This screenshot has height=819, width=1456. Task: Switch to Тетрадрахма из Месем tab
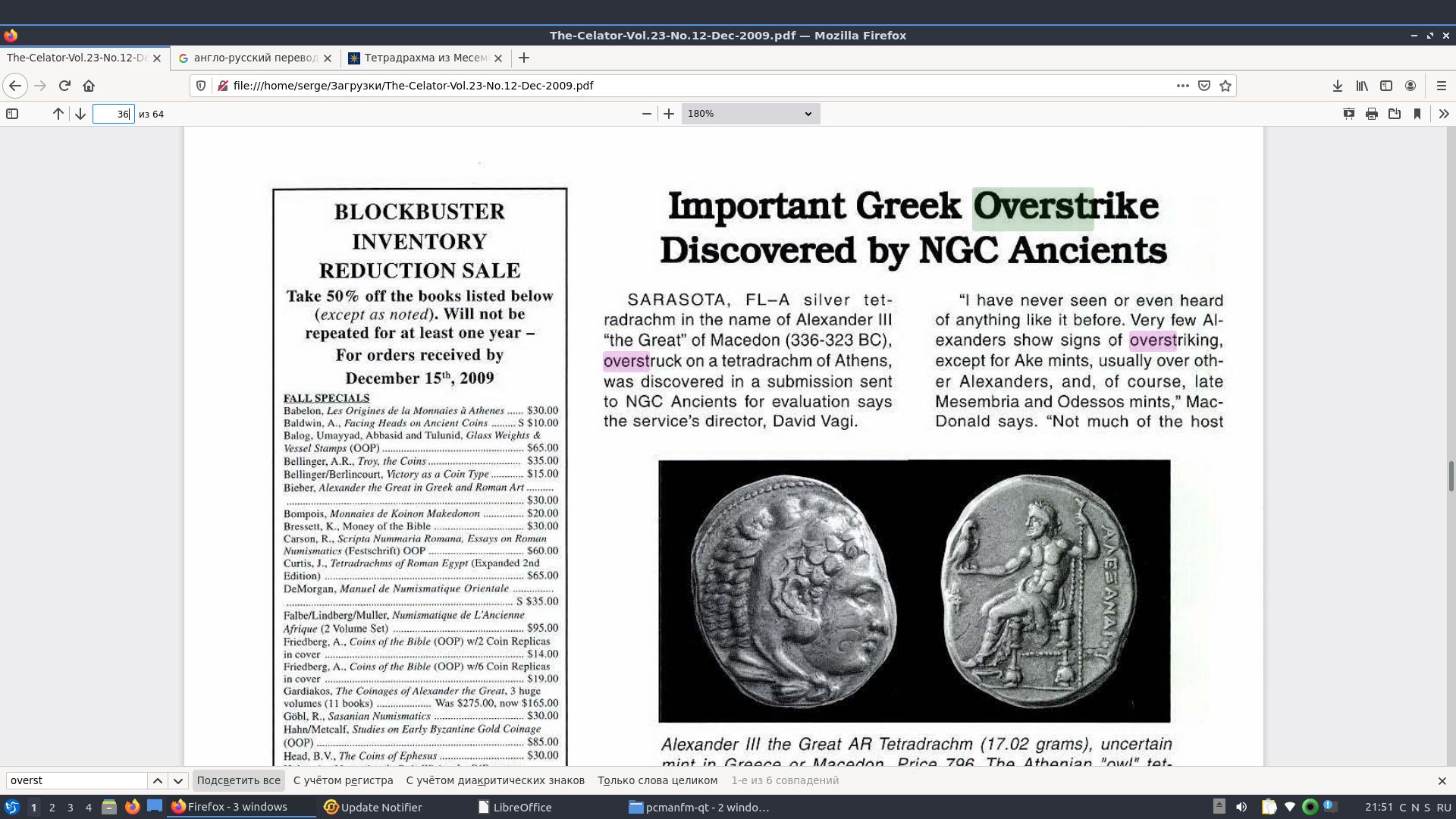(425, 58)
